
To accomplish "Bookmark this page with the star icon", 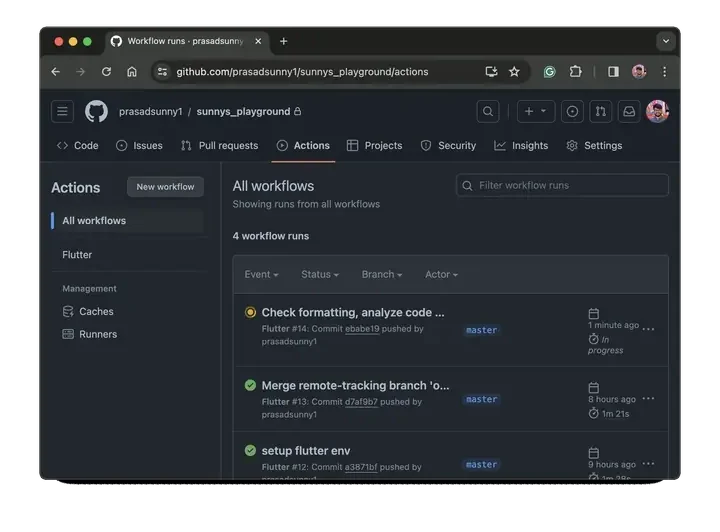I will [514, 72].
